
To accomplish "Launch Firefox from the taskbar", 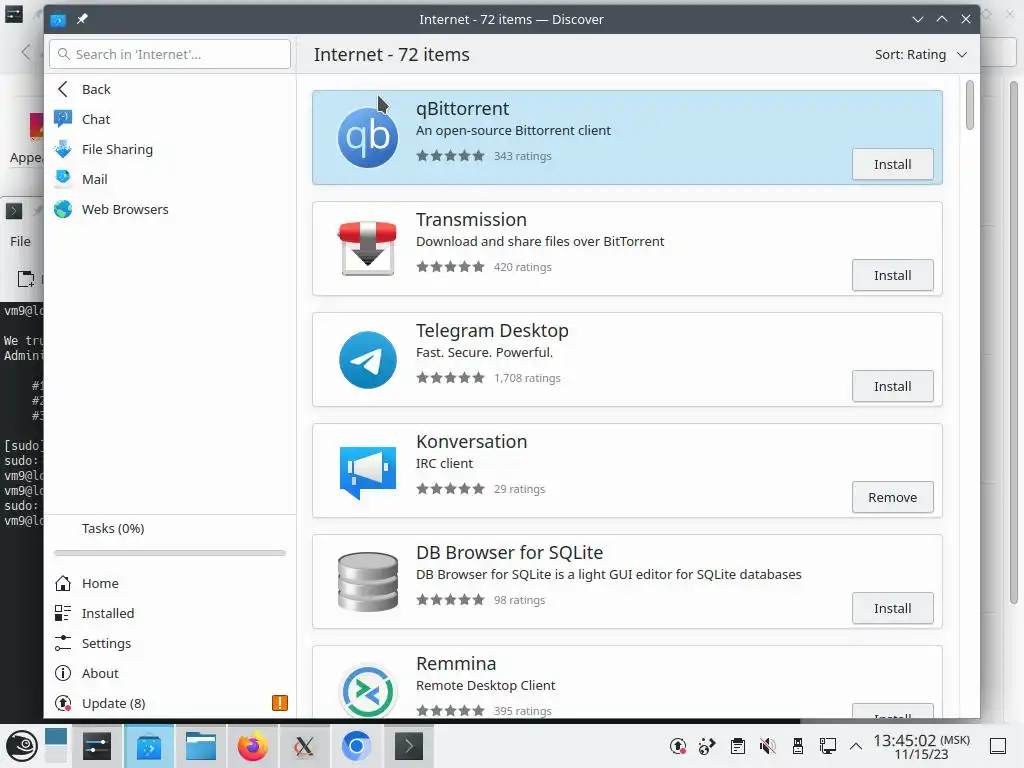I will tap(252, 746).
